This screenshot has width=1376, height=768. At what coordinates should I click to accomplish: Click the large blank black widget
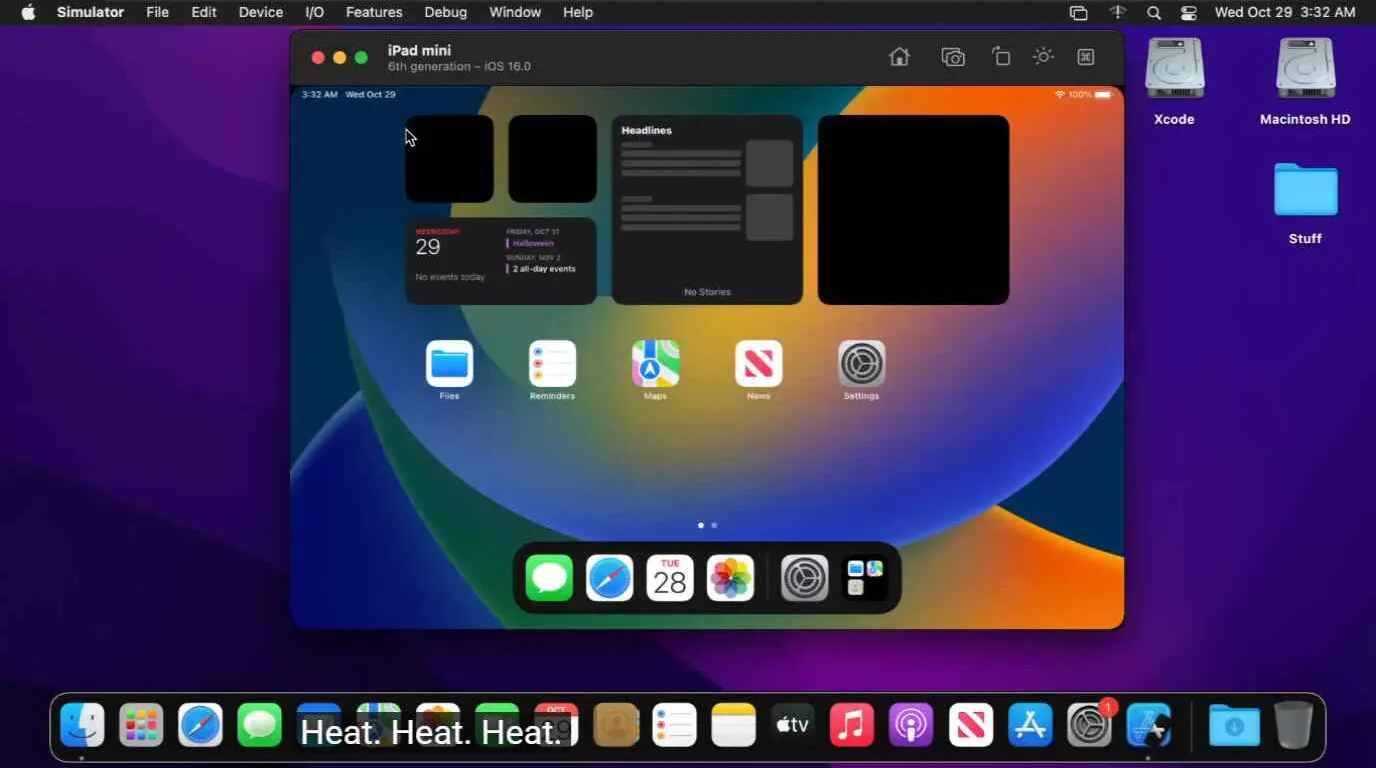pos(913,209)
